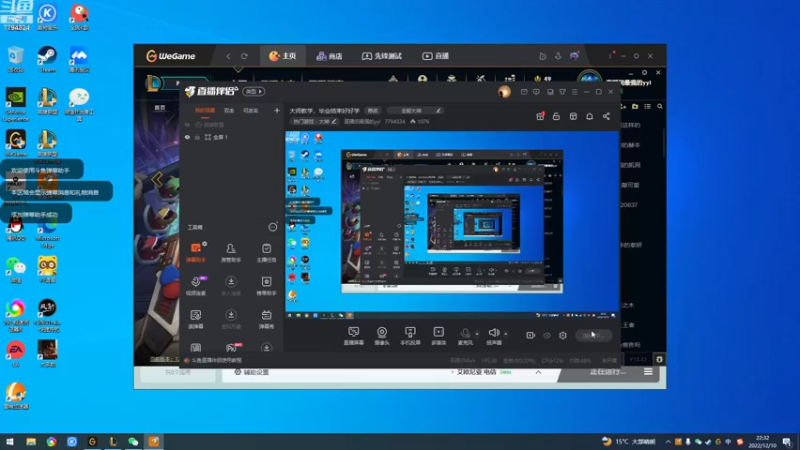Hide the 全屏 1 source layer

pos(187,137)
